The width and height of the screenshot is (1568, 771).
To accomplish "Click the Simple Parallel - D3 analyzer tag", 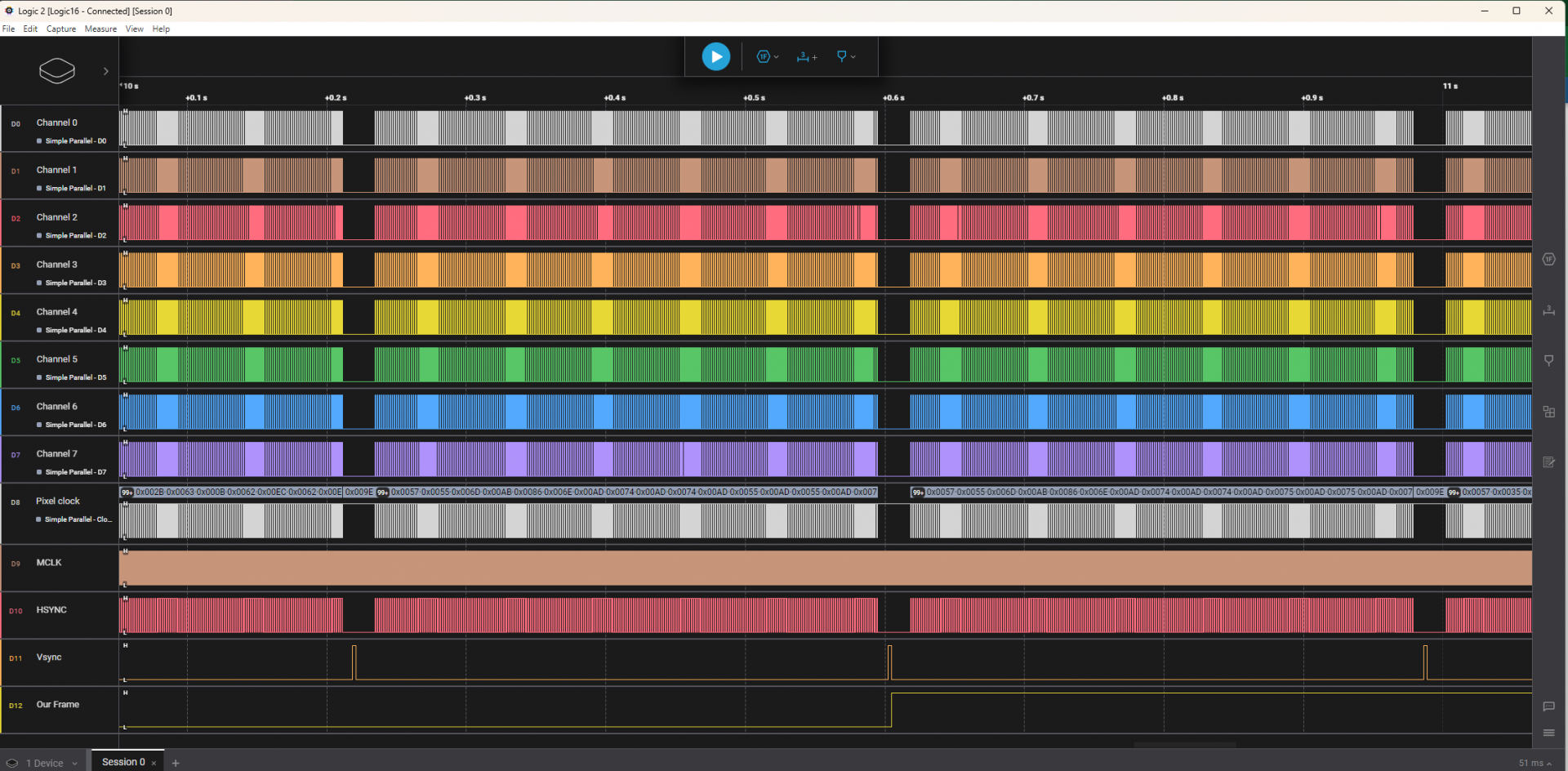I will pyautogui.click(x=72, y=283).
